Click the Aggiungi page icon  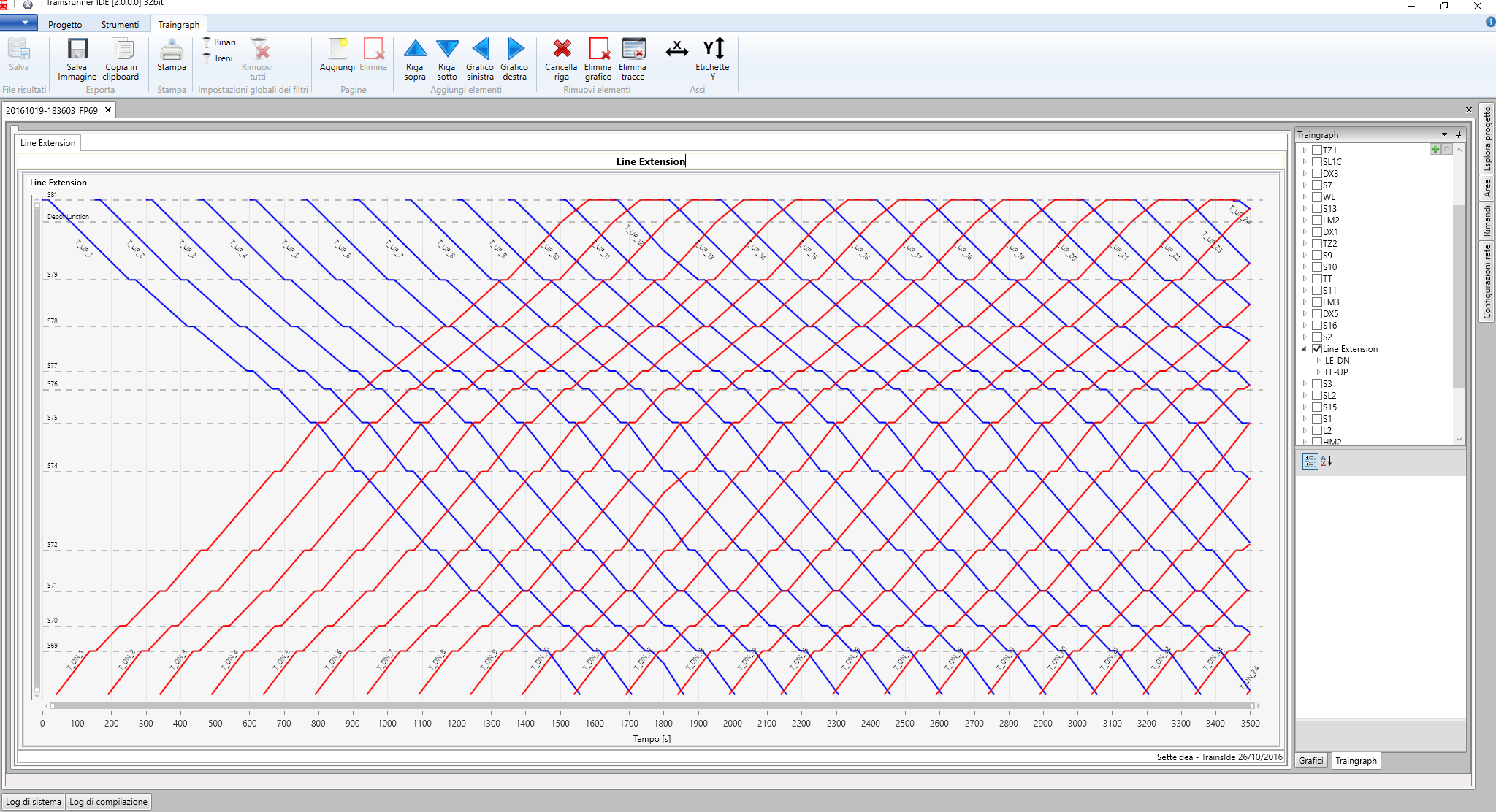(x=337, y=50)
